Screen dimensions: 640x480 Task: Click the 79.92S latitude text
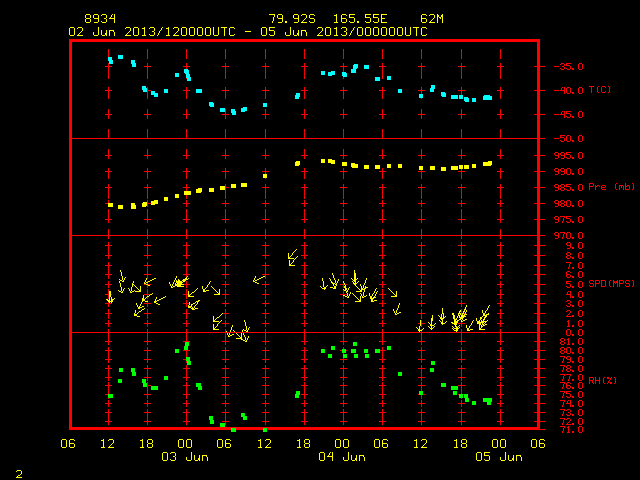pyautogui.click(x=292, y=19)
